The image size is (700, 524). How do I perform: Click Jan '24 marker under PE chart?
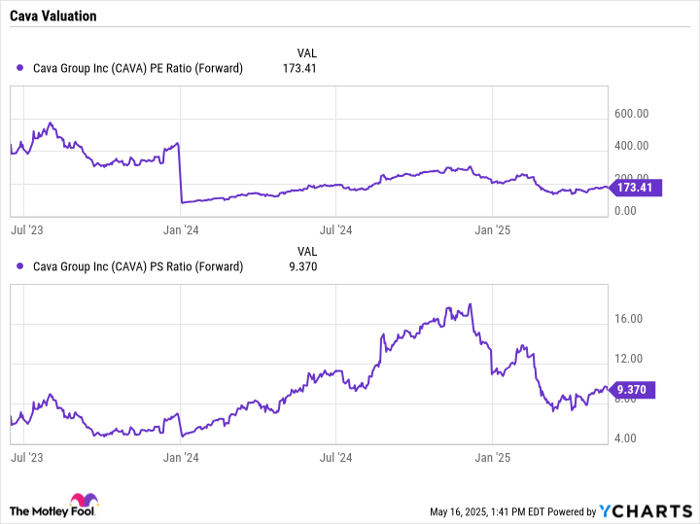point(180,230)
